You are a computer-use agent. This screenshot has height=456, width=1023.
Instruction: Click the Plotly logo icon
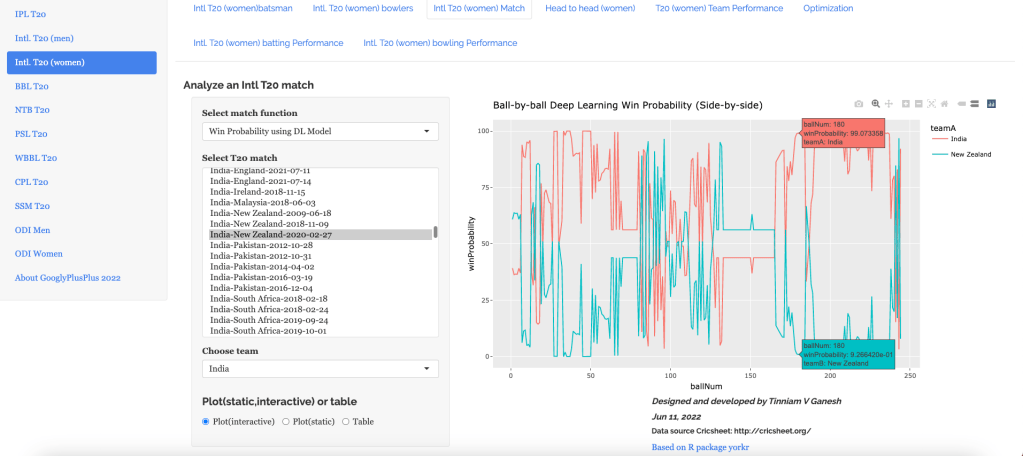point(991,104)
